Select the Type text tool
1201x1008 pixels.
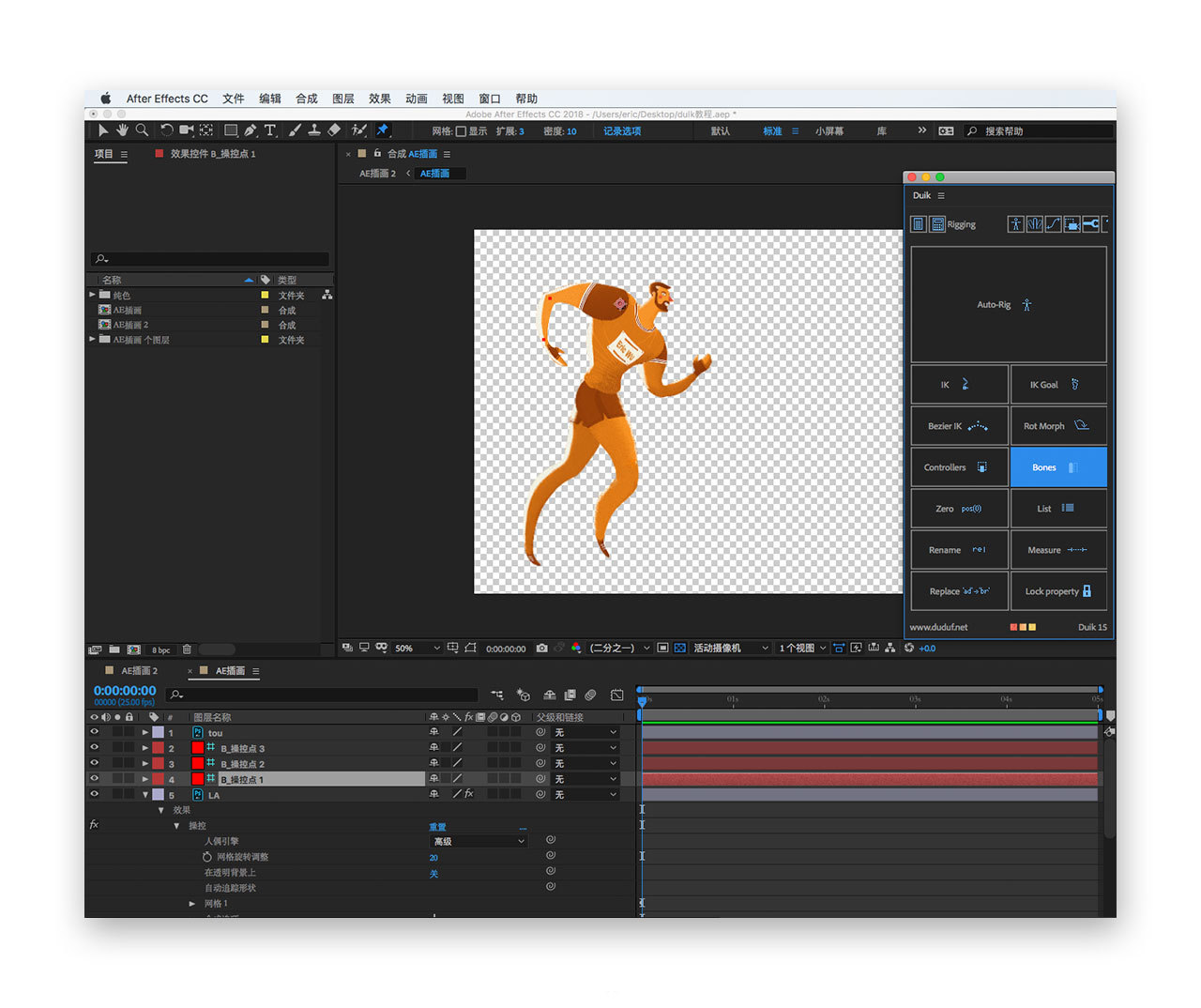[270, 130]
